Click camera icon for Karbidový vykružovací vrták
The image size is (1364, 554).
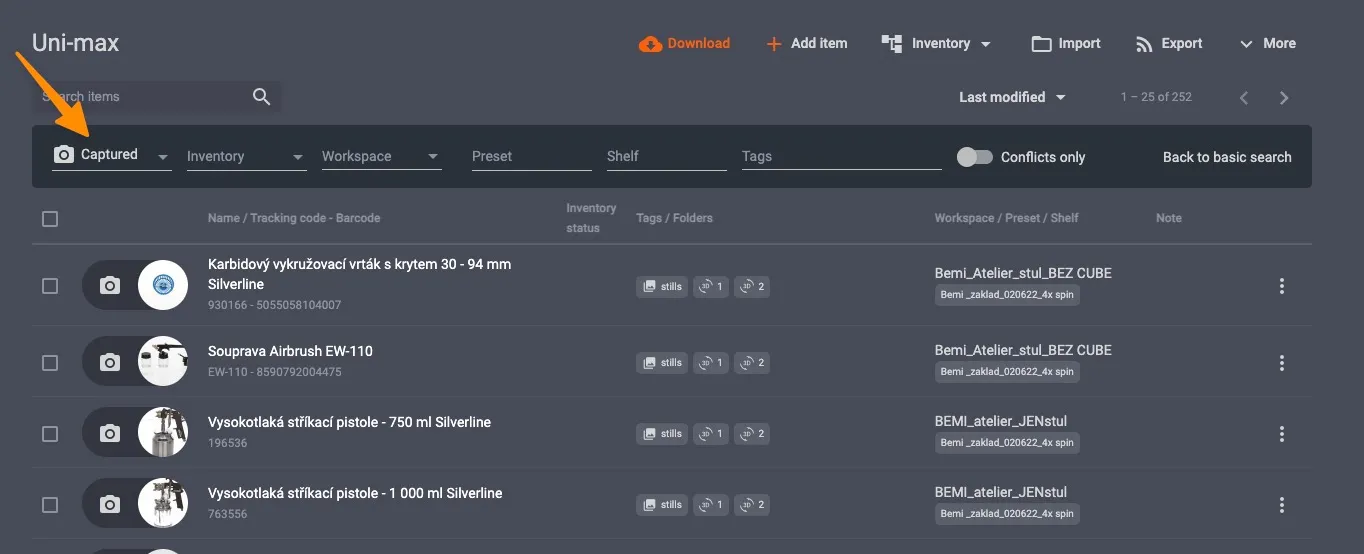(110, 286)
